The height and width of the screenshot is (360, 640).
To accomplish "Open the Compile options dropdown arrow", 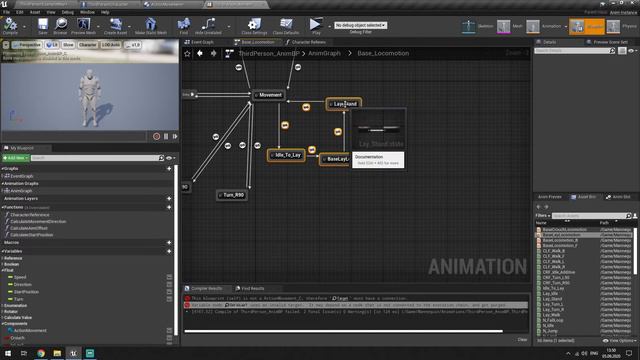I will (x=24, y=27).
